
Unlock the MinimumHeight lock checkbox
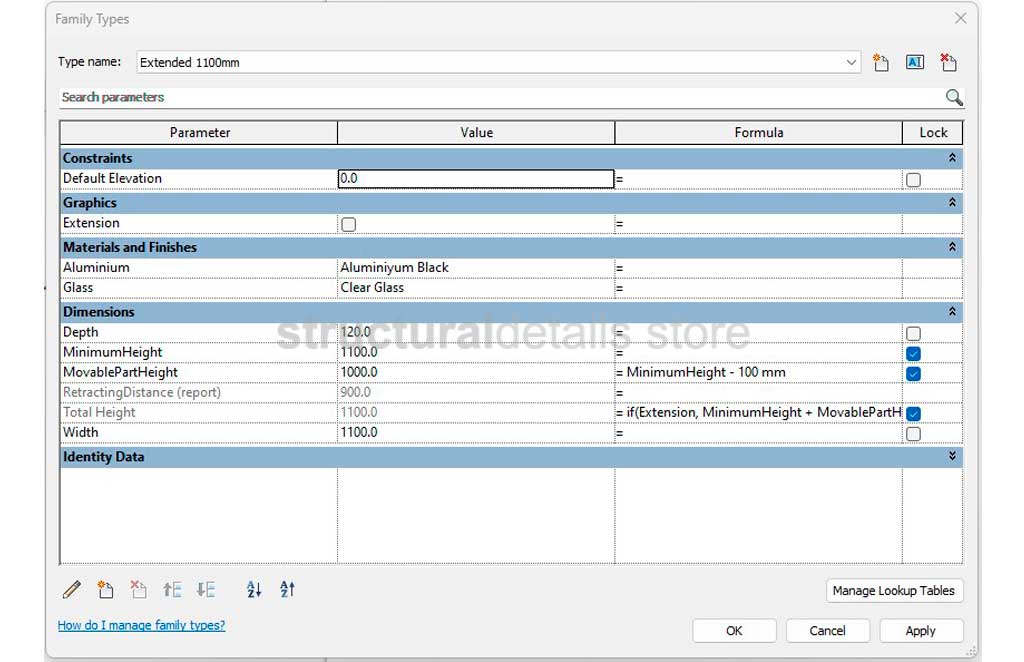pos(913,353)
